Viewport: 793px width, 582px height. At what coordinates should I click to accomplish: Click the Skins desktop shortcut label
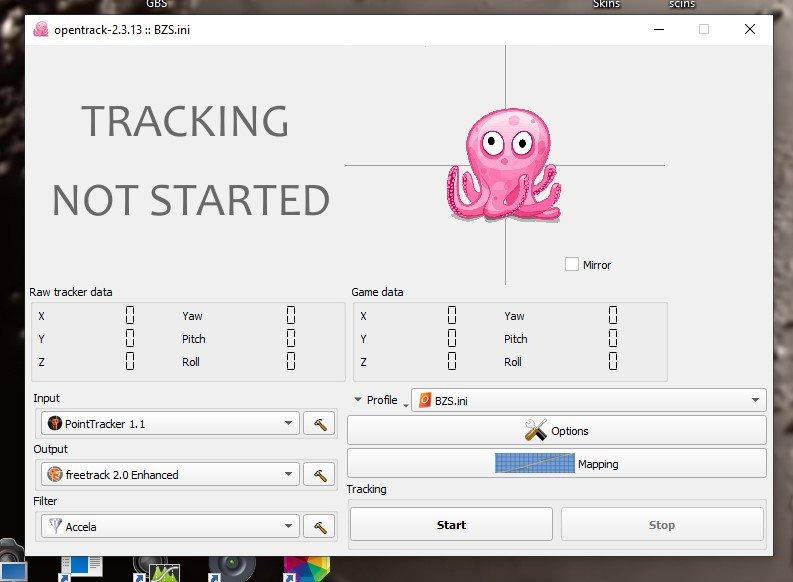(606, 4)
